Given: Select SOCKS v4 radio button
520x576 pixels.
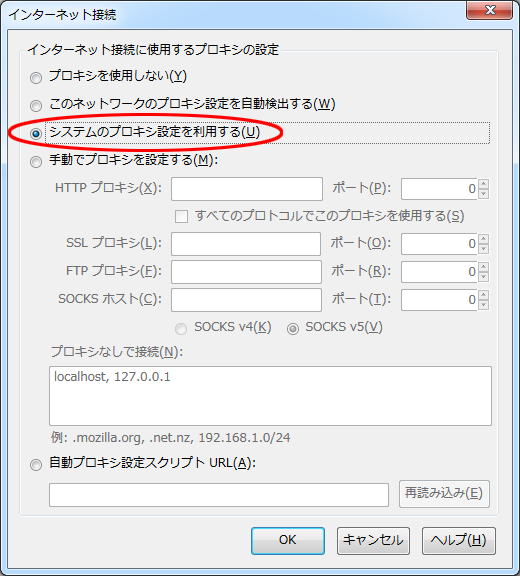Looking at the screenshot, I should [181, 329].
